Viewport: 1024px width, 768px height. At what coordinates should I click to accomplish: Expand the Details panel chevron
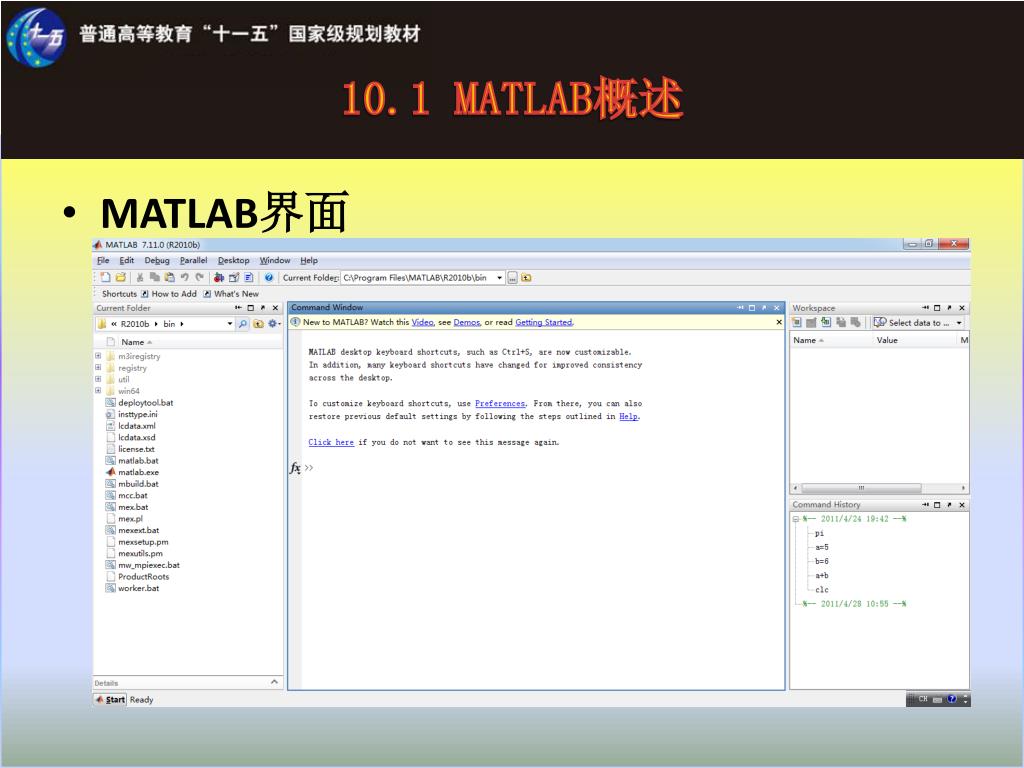pos(274,682)
